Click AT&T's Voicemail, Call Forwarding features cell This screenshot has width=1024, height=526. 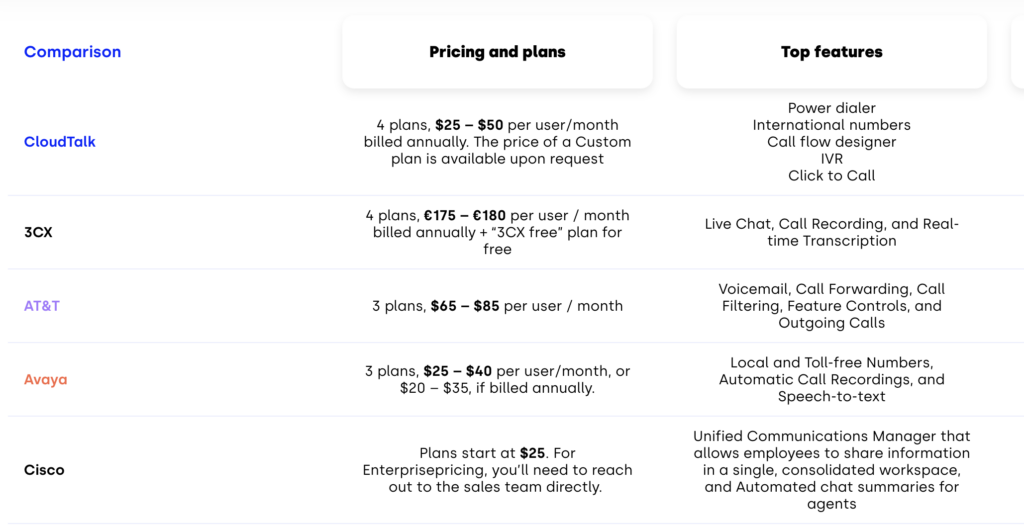coord(831,306)
